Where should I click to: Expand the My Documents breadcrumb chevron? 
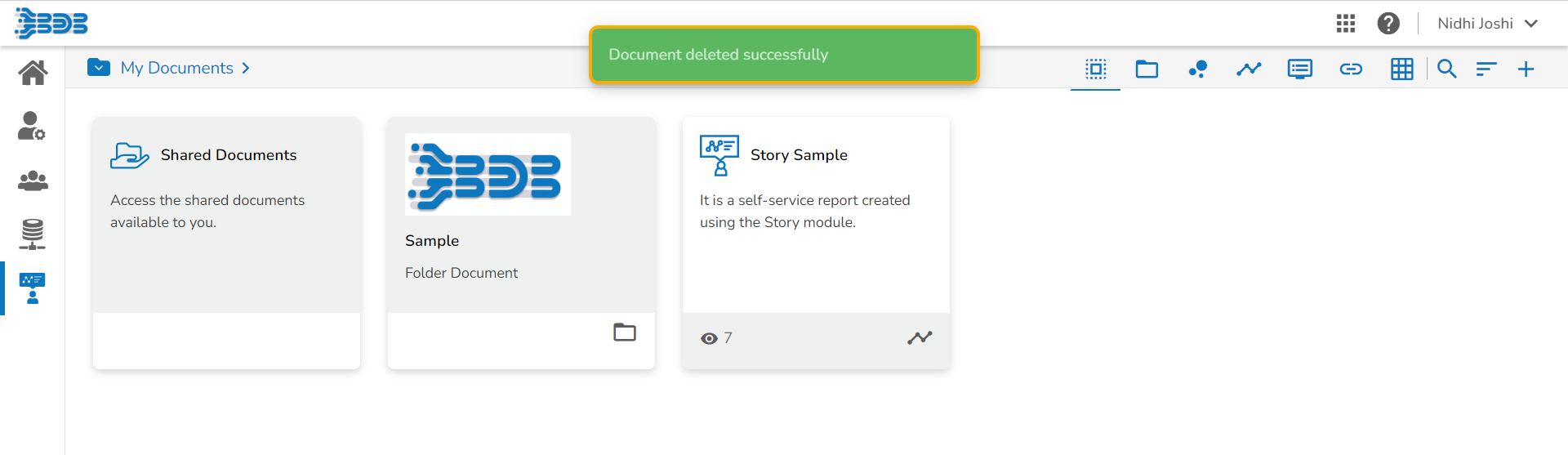coord(246,68)
